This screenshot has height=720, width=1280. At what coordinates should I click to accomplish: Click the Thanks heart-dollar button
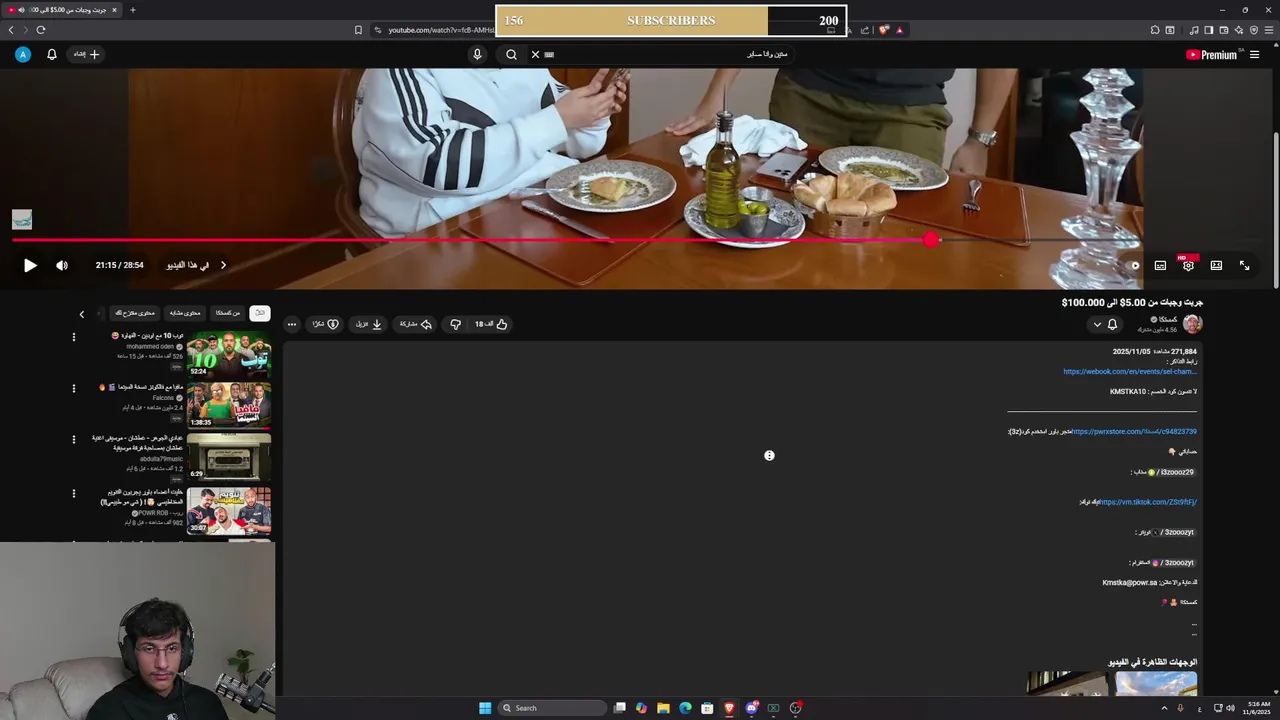point(326,324)
